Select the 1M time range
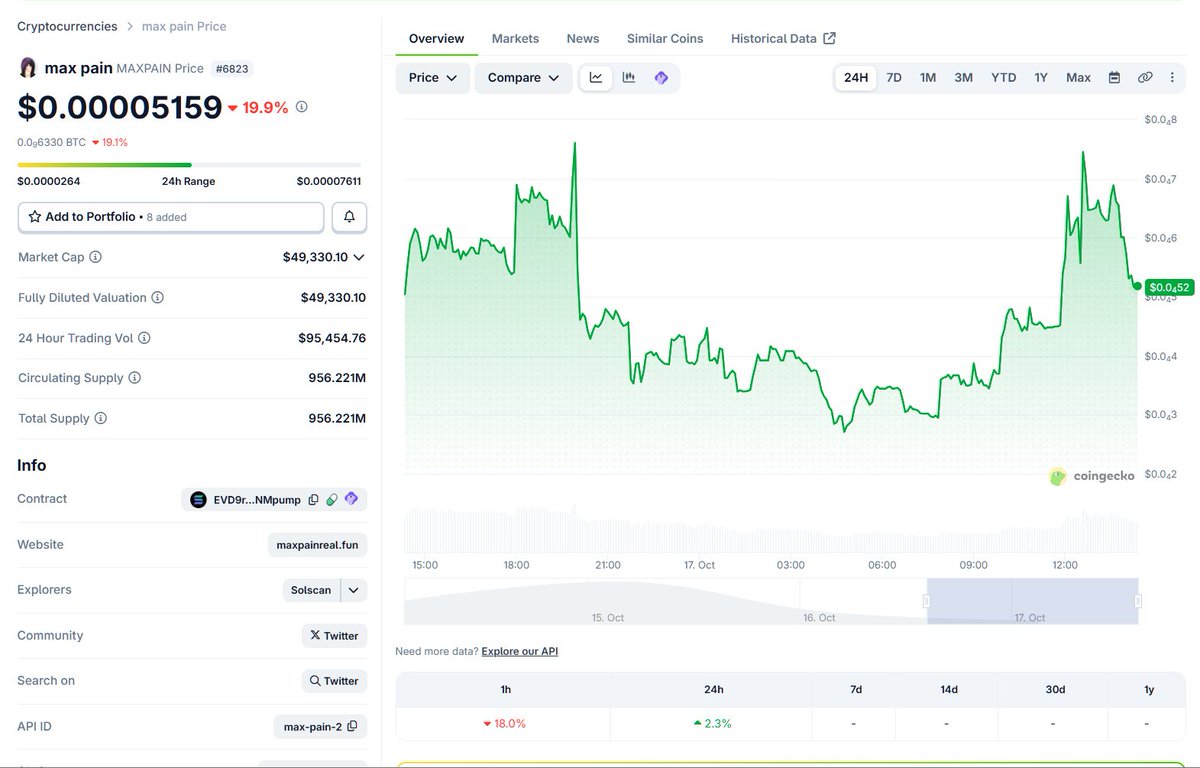Image resolution: width=1200 pixels, height=768 pixels. (x=928, y=78)
